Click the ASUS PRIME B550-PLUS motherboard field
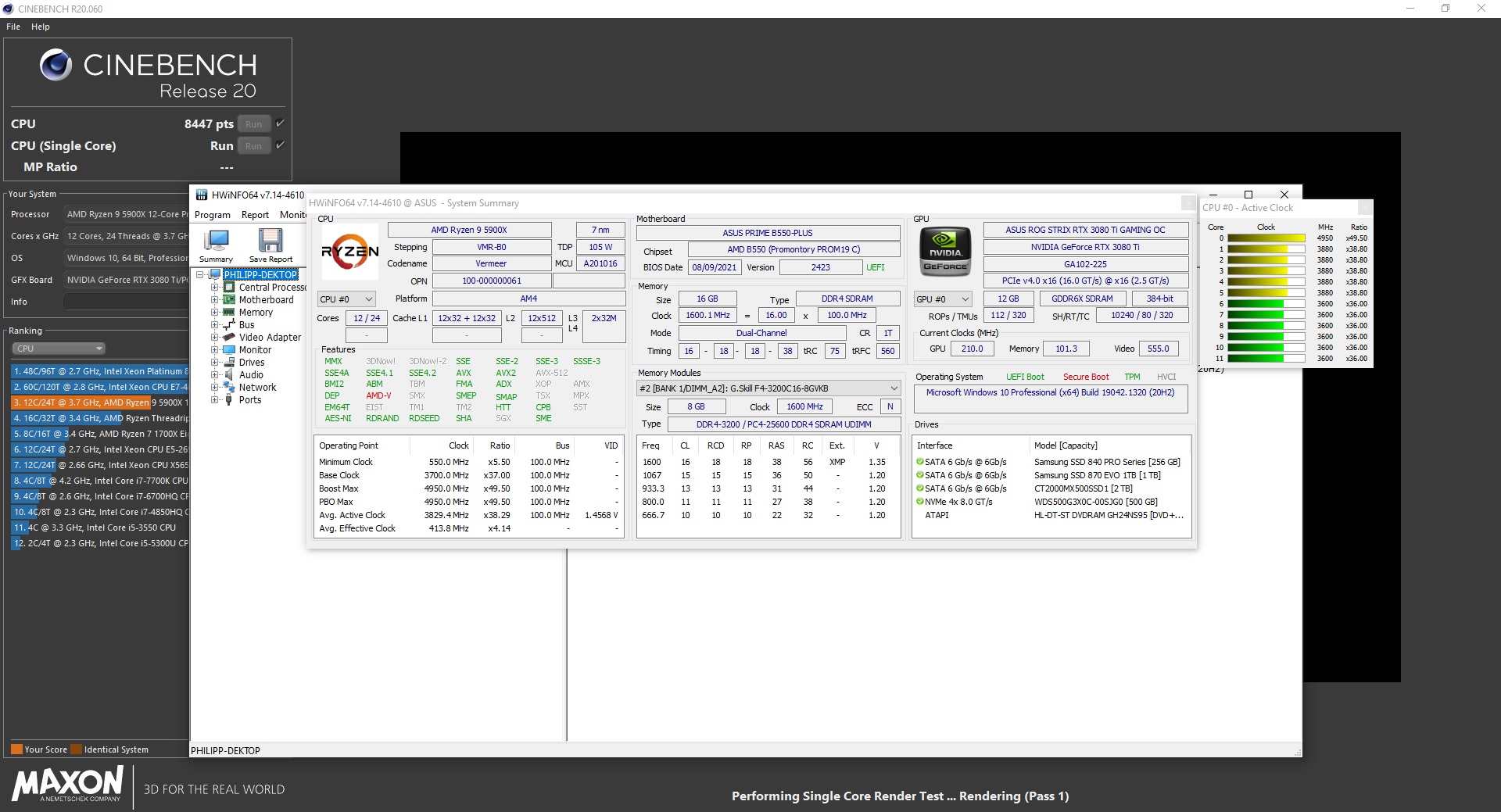Image resolution: width=1501 pixels, height=812 pixels. pyautogui.click(x=768, y=233)
